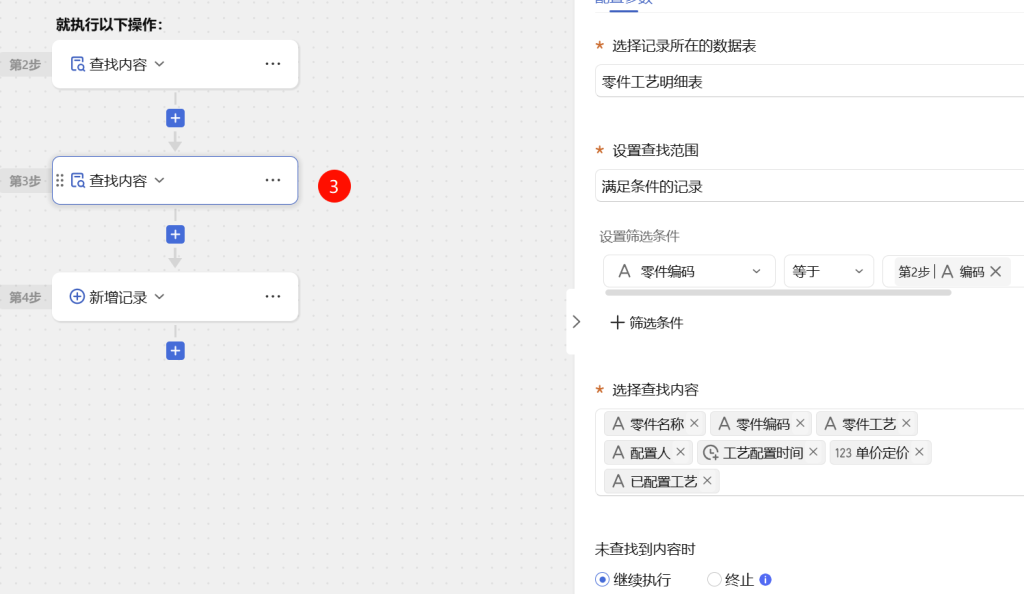Open more options for step 3 查找内容
This screenshot has height=594, width=1024.
click(x=273, y=180)
